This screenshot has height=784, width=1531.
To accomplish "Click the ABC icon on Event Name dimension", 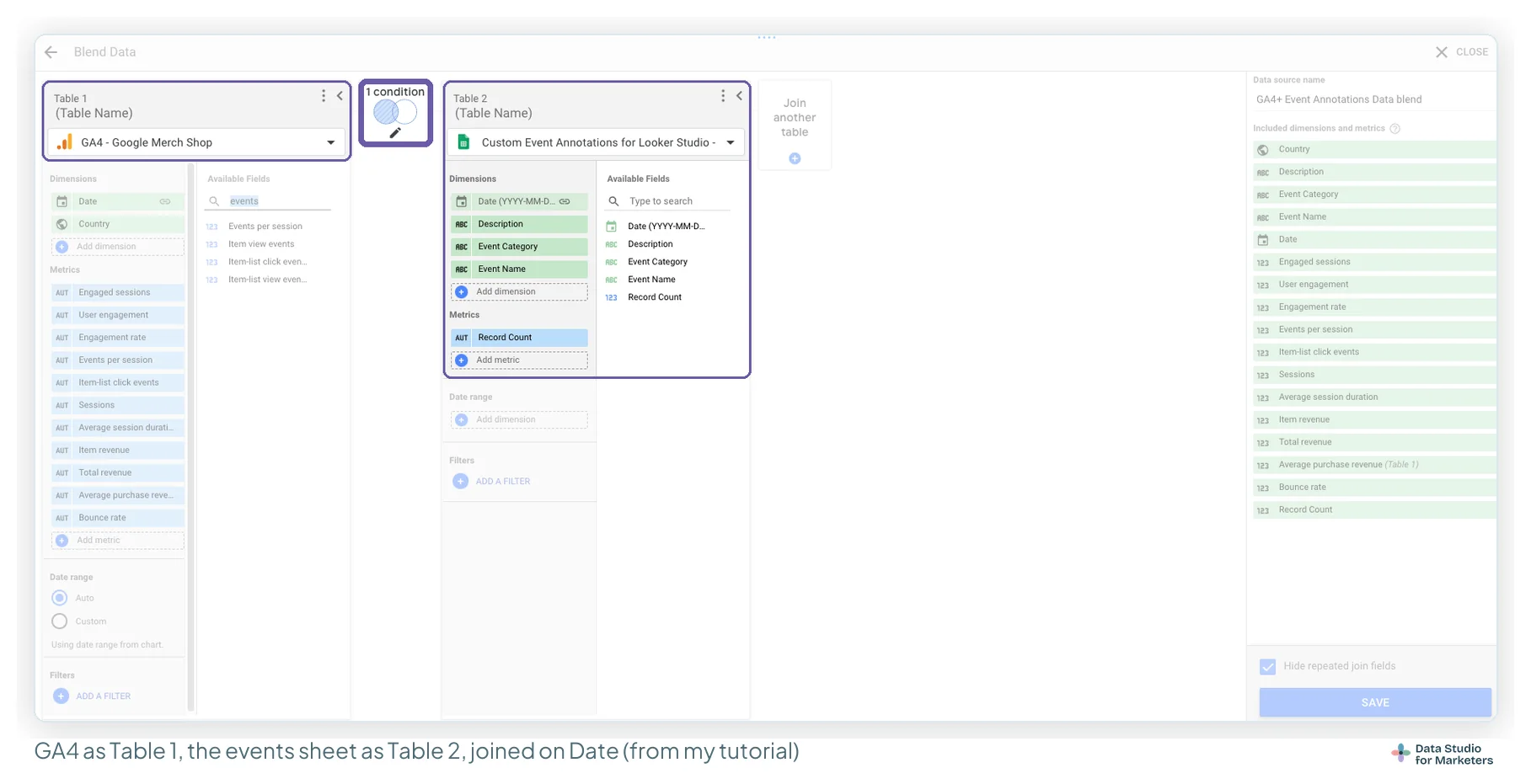I will pyautogui.click(x=462, y=269).
